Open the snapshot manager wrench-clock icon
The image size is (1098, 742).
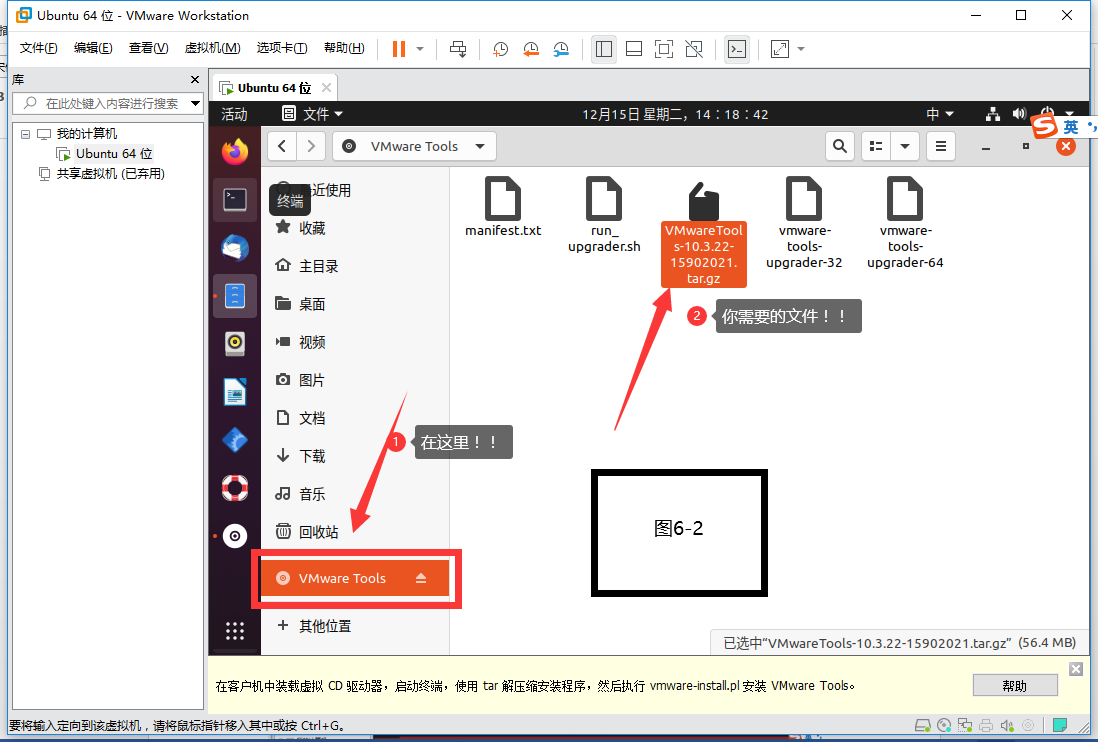(561, 49)
